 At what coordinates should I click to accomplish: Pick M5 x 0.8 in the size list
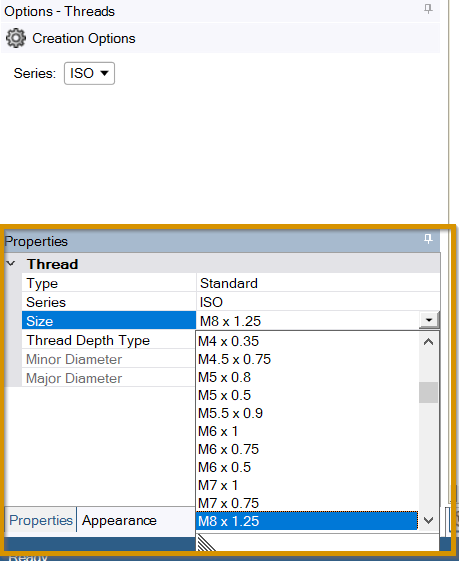pyautogui.click(x=308, y=377)
